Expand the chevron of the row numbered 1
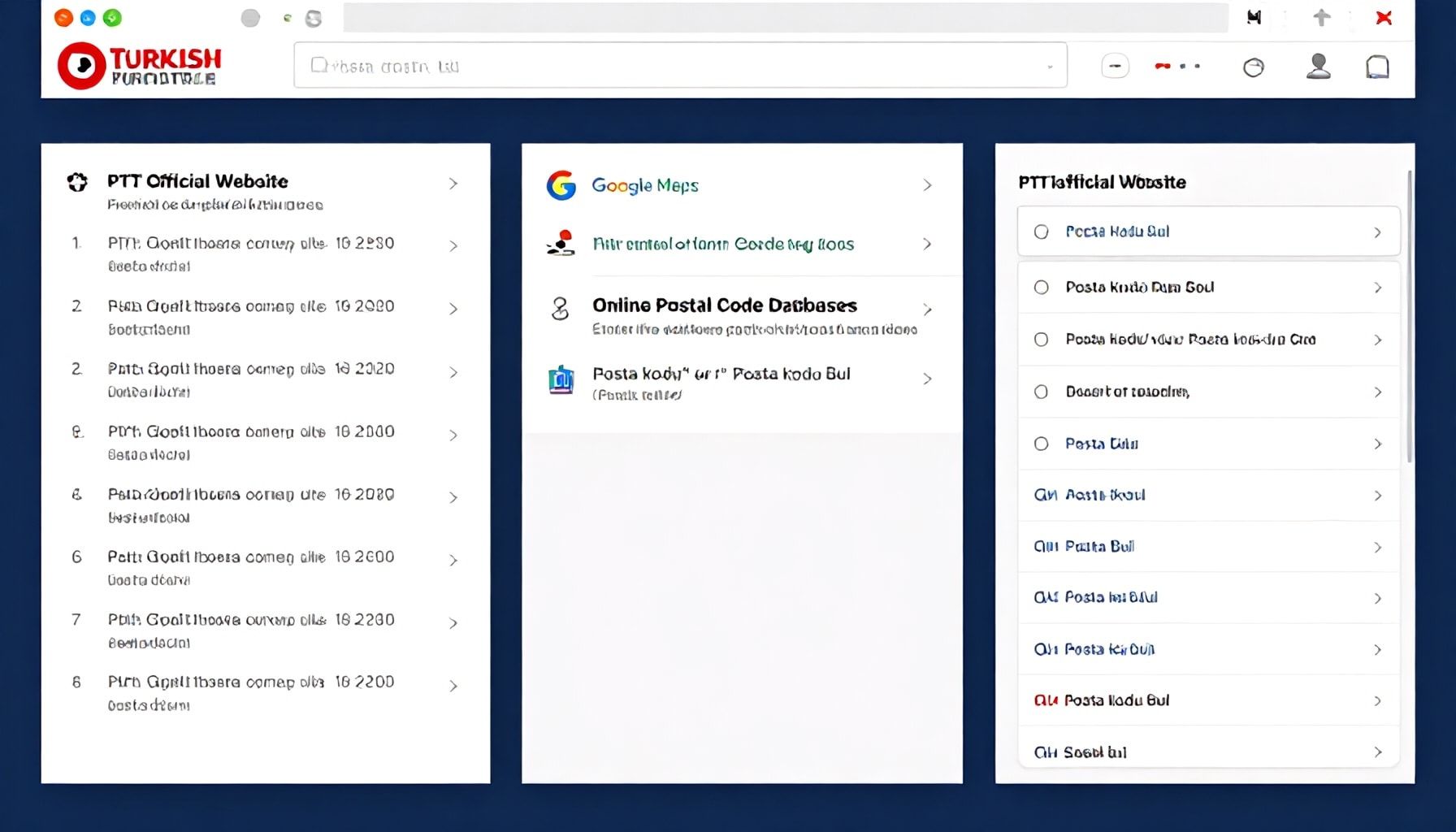Image resolution: width=1456 pixels, height=832 pixels. coord(453,245)
